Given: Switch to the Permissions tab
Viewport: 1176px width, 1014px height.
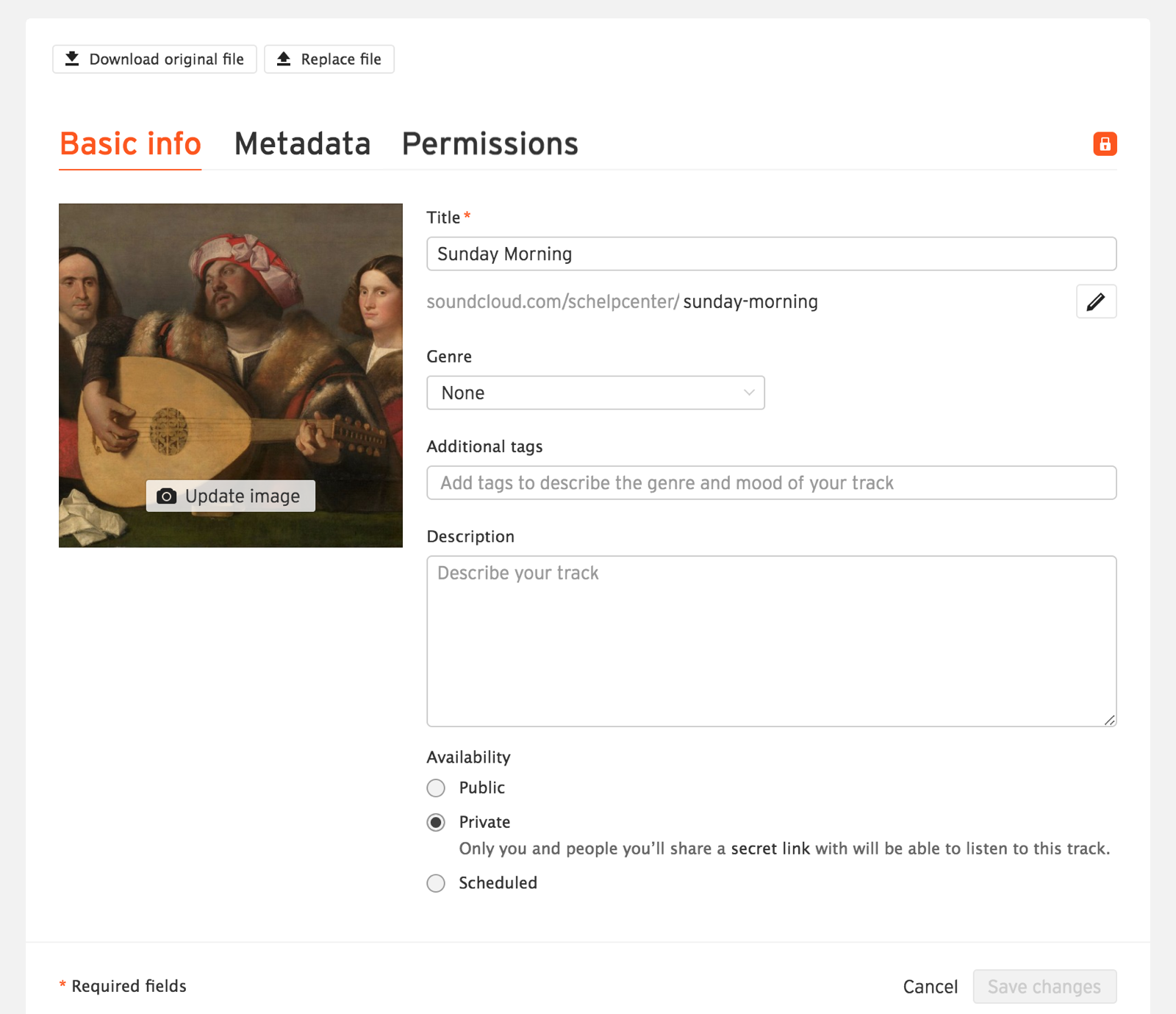Looking at the screenshot, I should tap(490, 144).
